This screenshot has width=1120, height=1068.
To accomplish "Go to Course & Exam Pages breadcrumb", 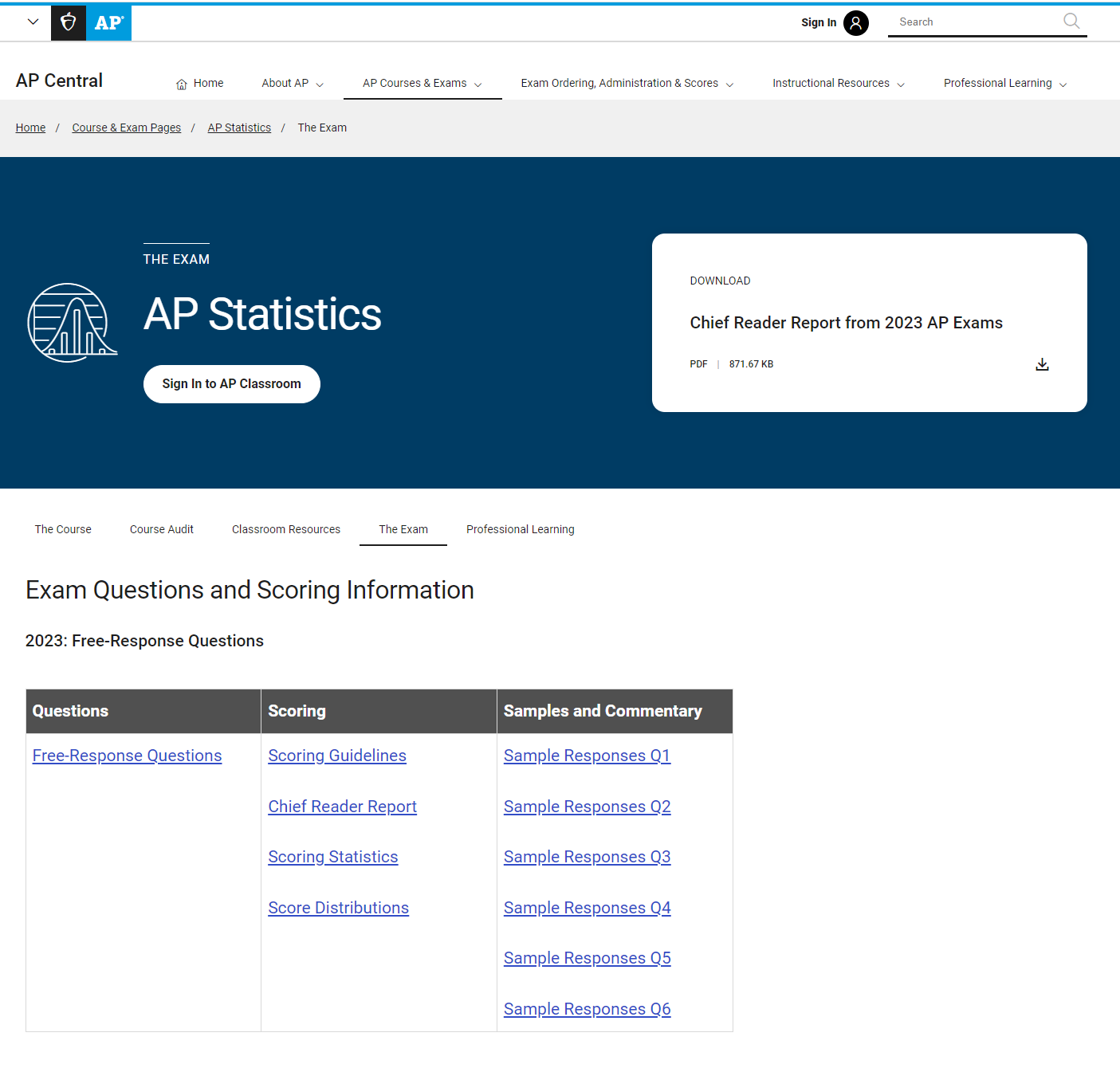I will coord(127,128).
